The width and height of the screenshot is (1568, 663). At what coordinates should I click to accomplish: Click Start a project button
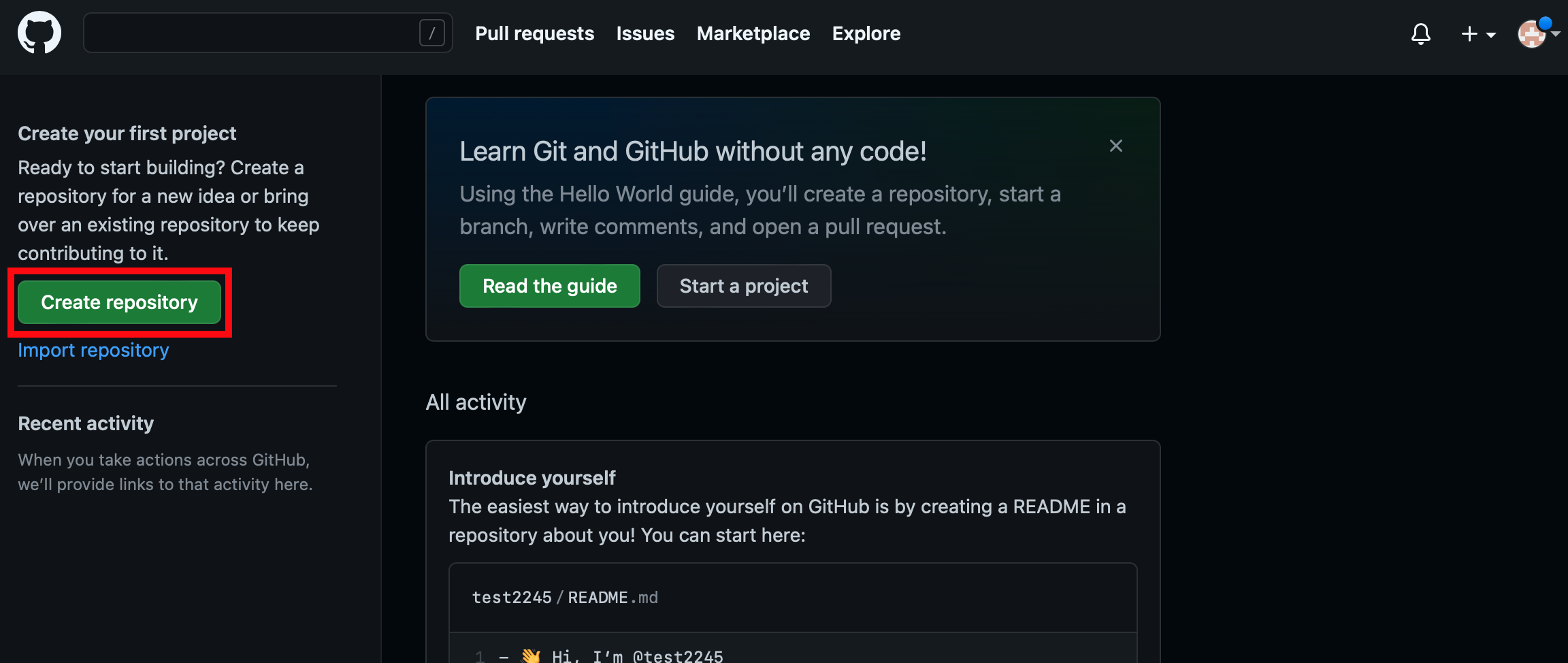click(744, 286)
